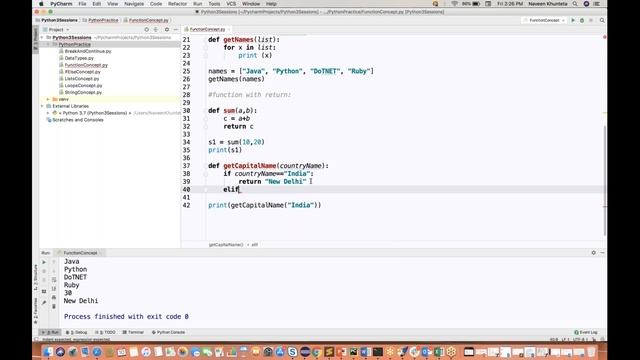Screen dimensions: 640x360
Task: Click "Process finished with exit code 0" output
Action: (x=126, y=317)
